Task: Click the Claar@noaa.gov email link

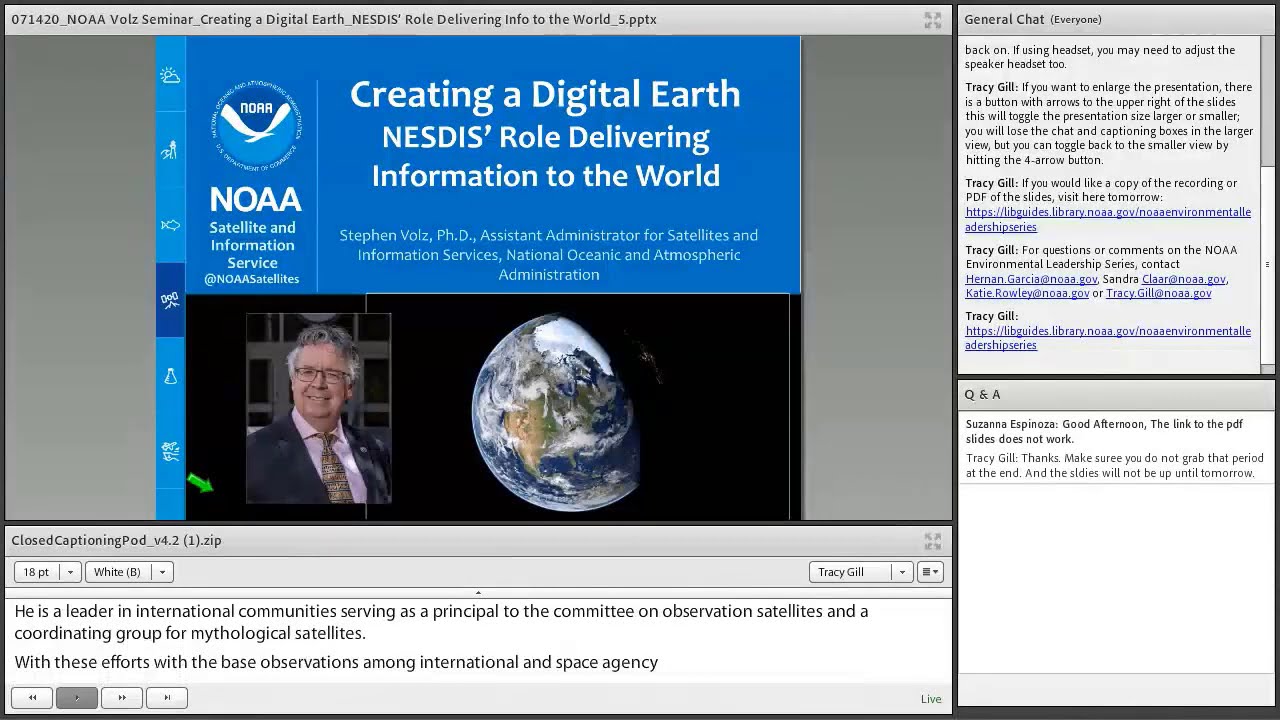Action: pyautogui.click(x=1184, y=279)
